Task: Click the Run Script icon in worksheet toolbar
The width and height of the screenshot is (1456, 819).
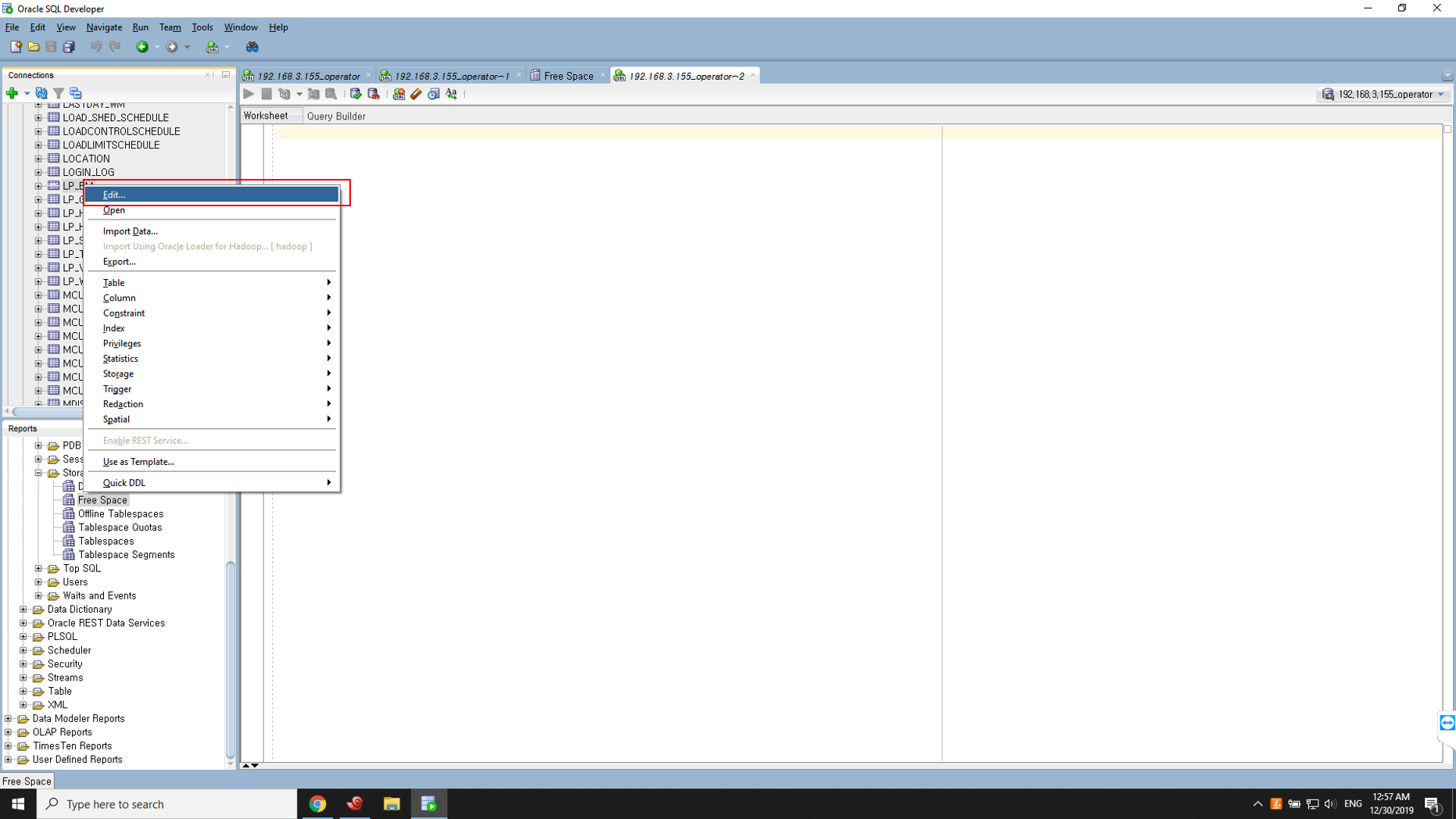Action: click(267, 94)
